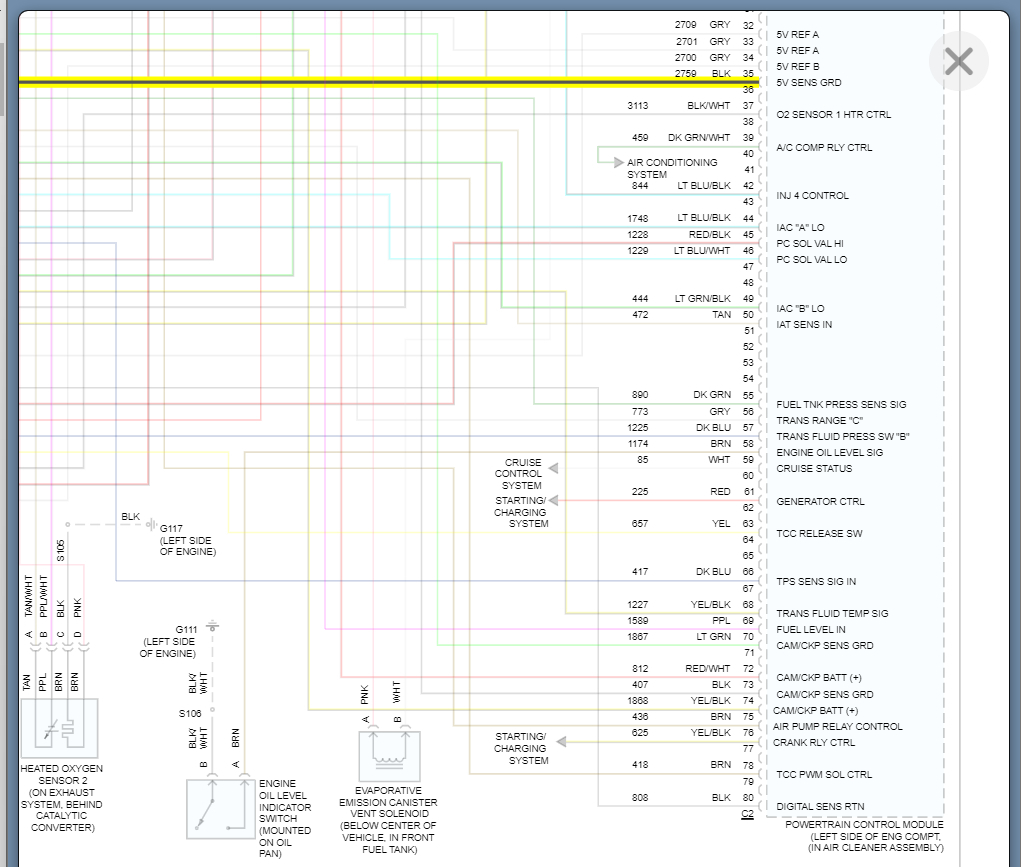Click the CRANK RLY CTRL label
This screenshot has width=1021, height=867.
click(814, 743)
